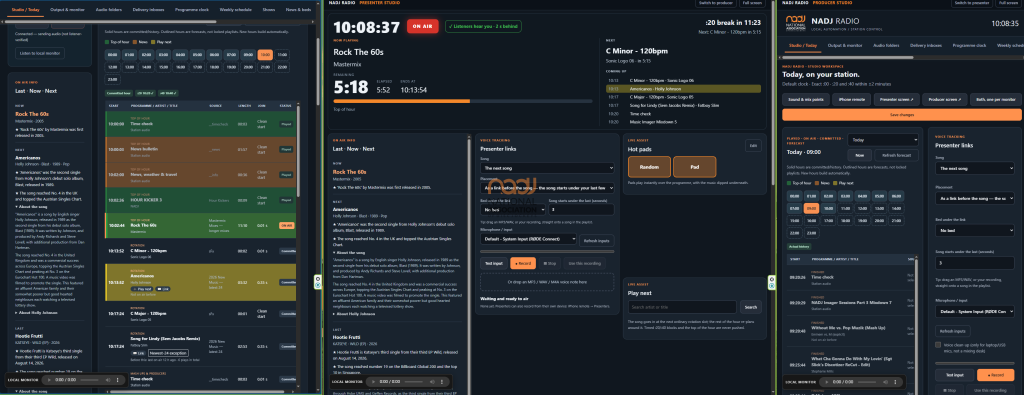Focus the Search artist or title field
Screen dimensions: 1024x395
tap(682, 307)
